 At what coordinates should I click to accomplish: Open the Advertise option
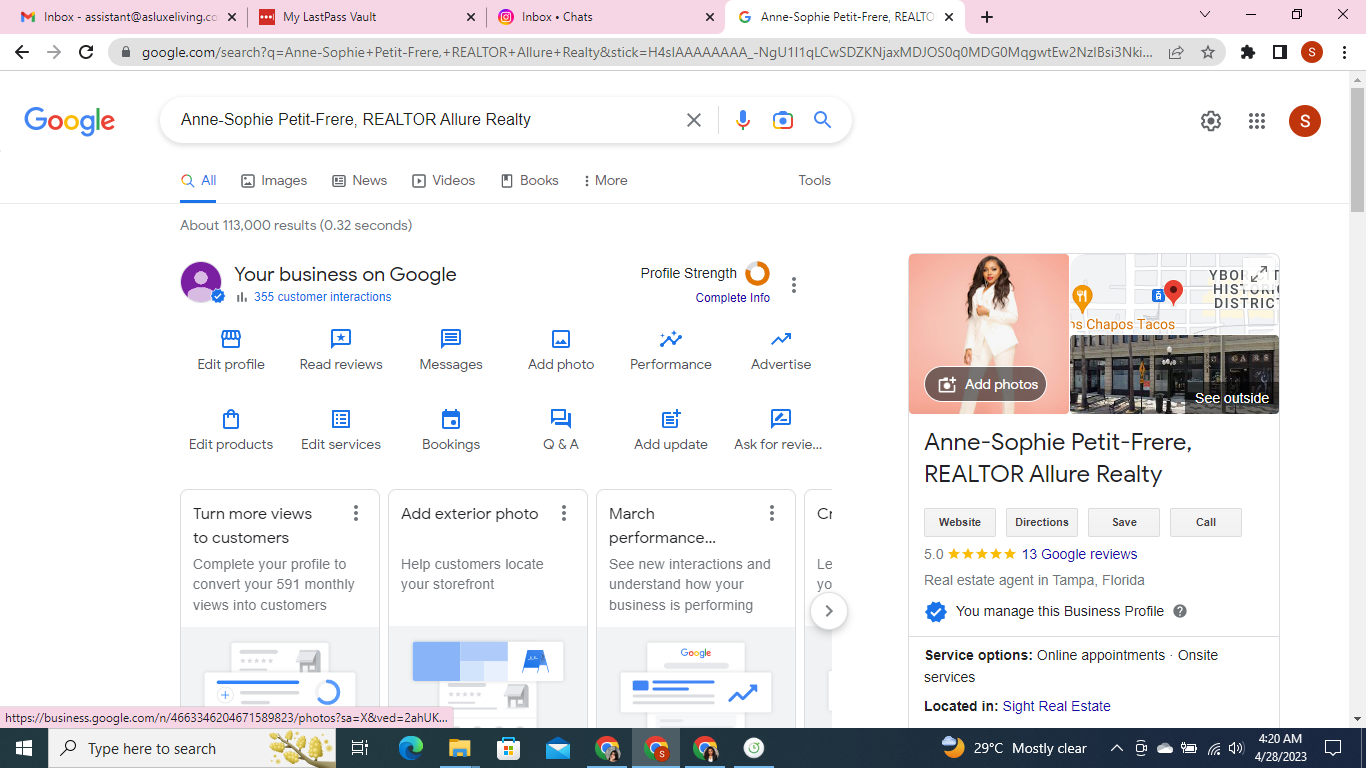pos(781,351)
